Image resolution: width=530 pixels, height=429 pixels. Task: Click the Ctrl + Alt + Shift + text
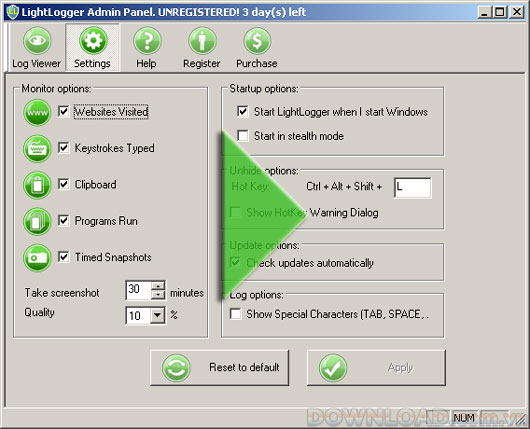point(344,186)
